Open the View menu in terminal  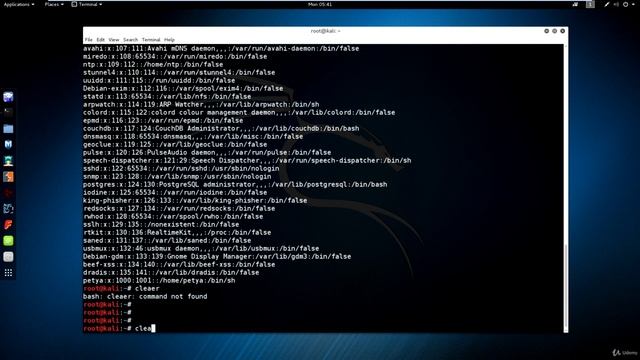114,40
